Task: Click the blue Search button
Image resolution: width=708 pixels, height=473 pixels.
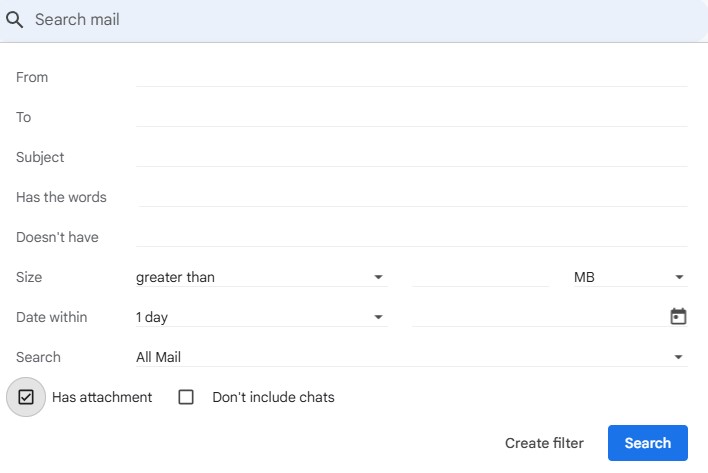Action: click(x=647, y=443)
